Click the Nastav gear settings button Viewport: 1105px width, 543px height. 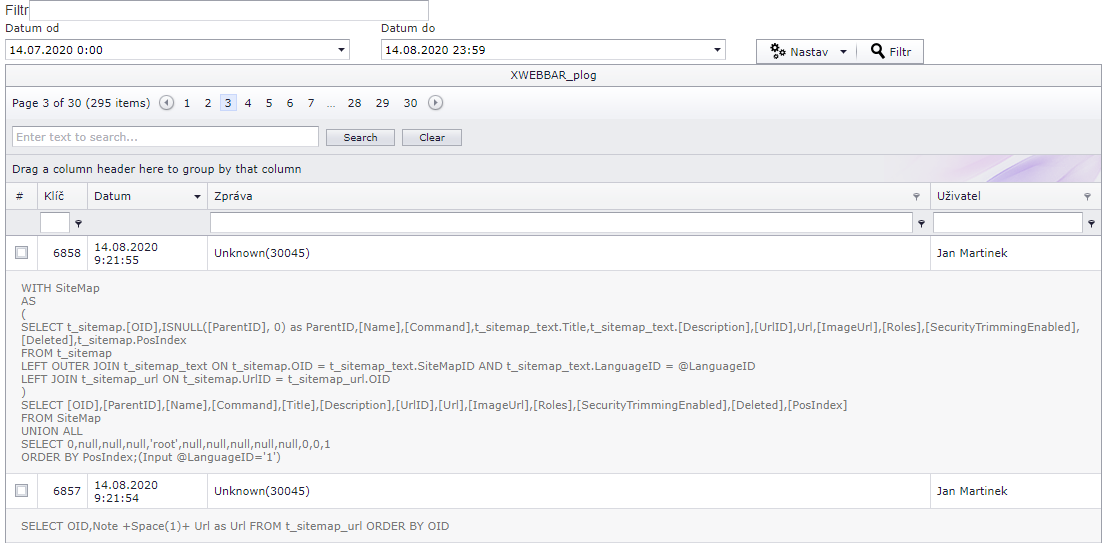pos(799,52)
